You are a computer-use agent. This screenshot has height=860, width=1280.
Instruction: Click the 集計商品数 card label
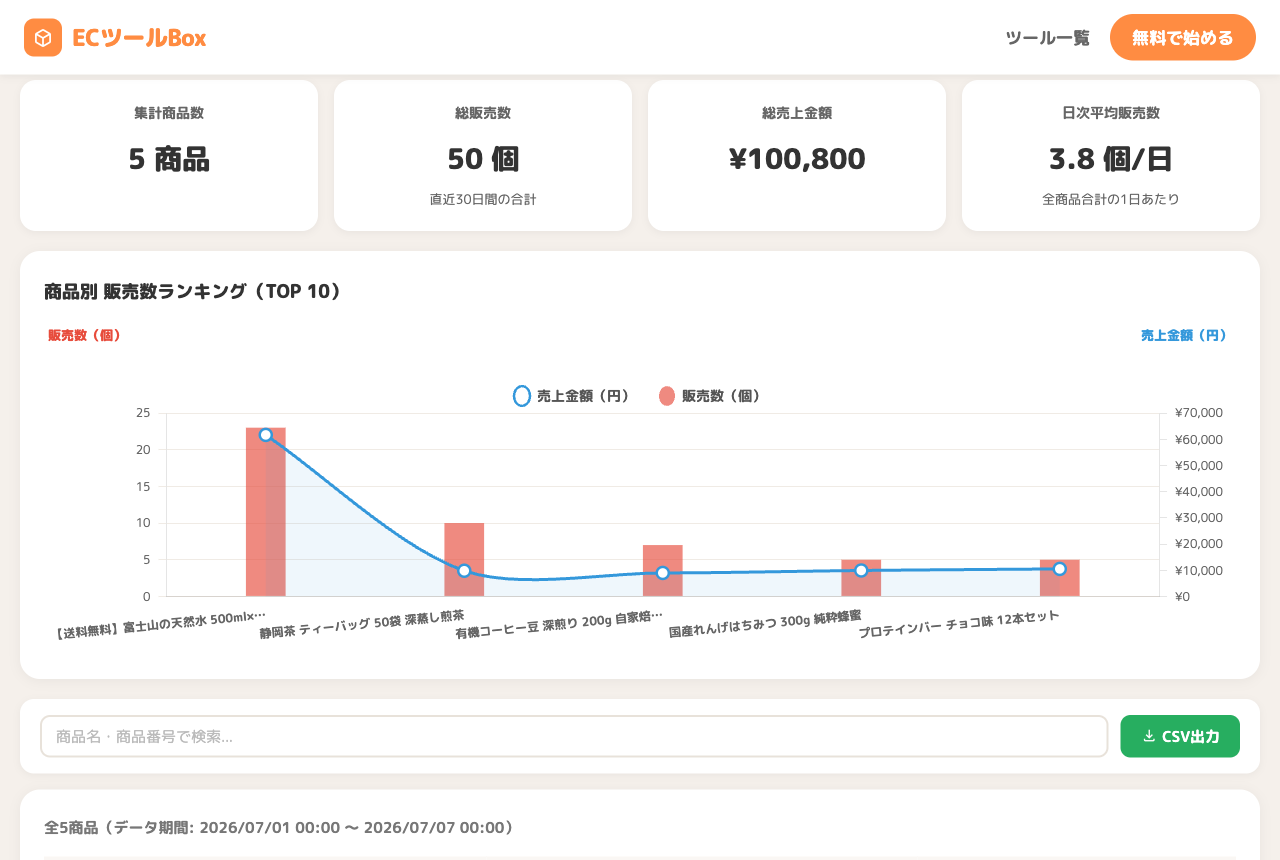click(169, 113)
